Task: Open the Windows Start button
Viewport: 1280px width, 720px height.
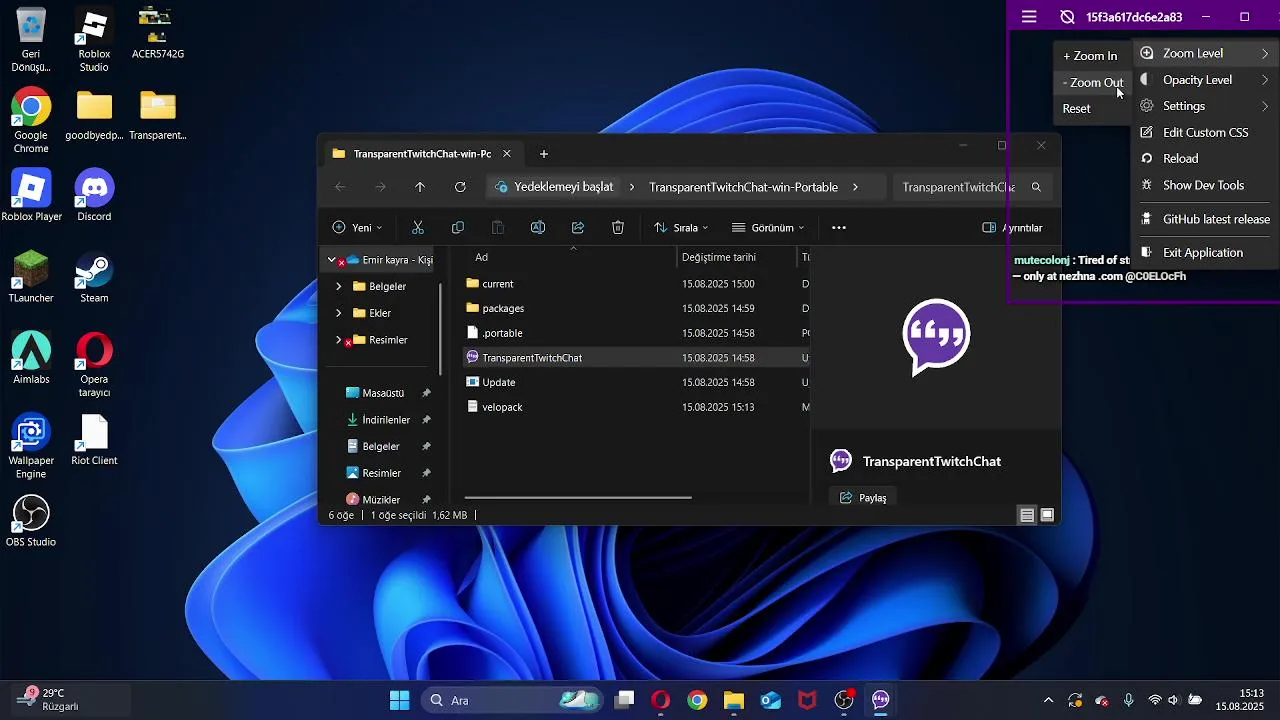Action: pos(399,700)
